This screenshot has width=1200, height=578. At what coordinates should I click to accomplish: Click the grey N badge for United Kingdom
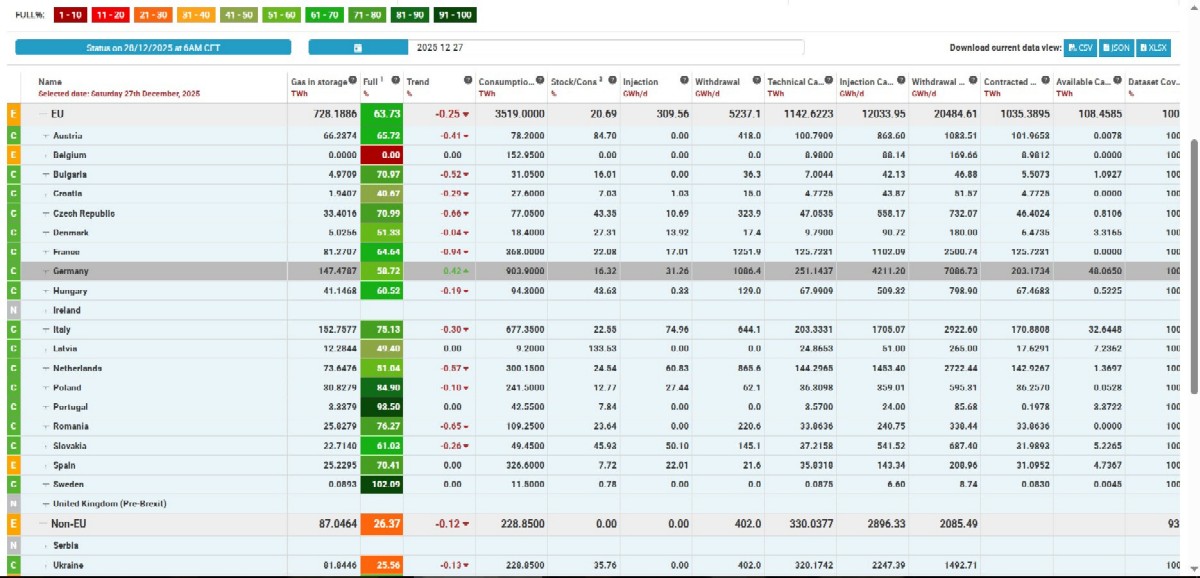(x=13, y=503)
